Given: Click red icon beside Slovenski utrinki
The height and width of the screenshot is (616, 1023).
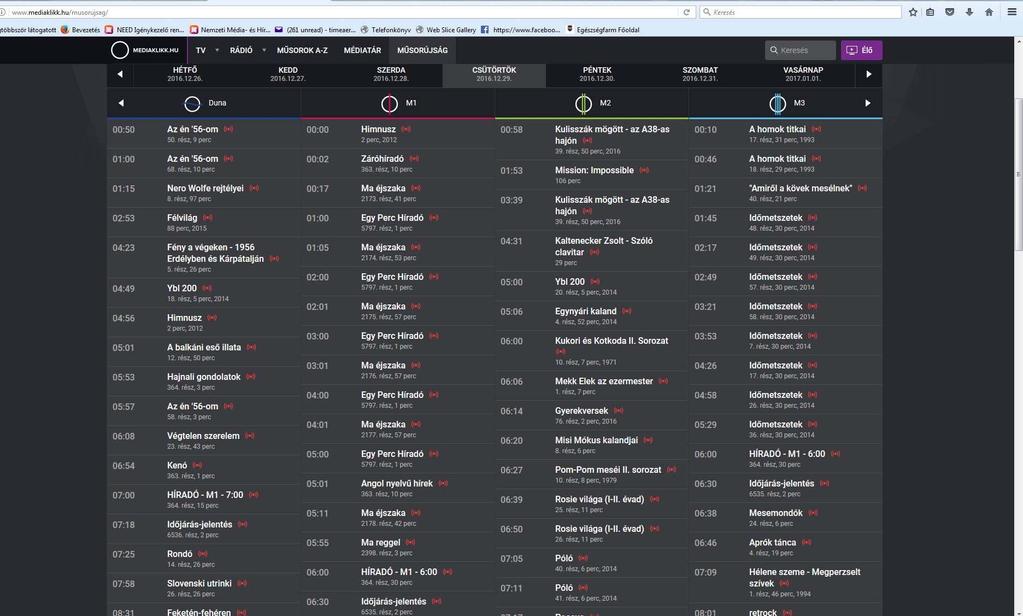Looking at the screenshot, I should (x=242, y=583).
